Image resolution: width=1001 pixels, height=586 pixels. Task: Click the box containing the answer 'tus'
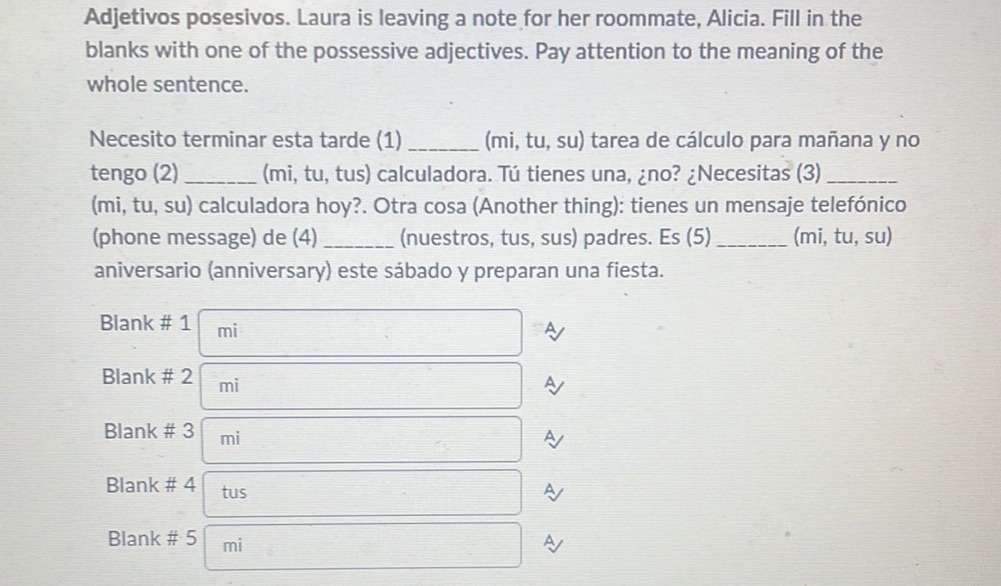[x=360, y=492]
